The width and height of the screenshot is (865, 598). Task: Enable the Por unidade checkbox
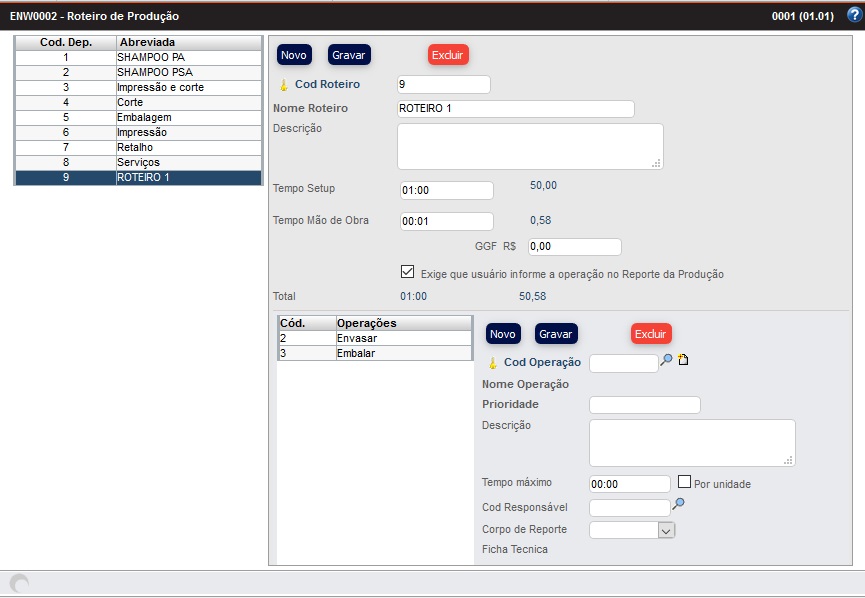click(x=685, y=482)
